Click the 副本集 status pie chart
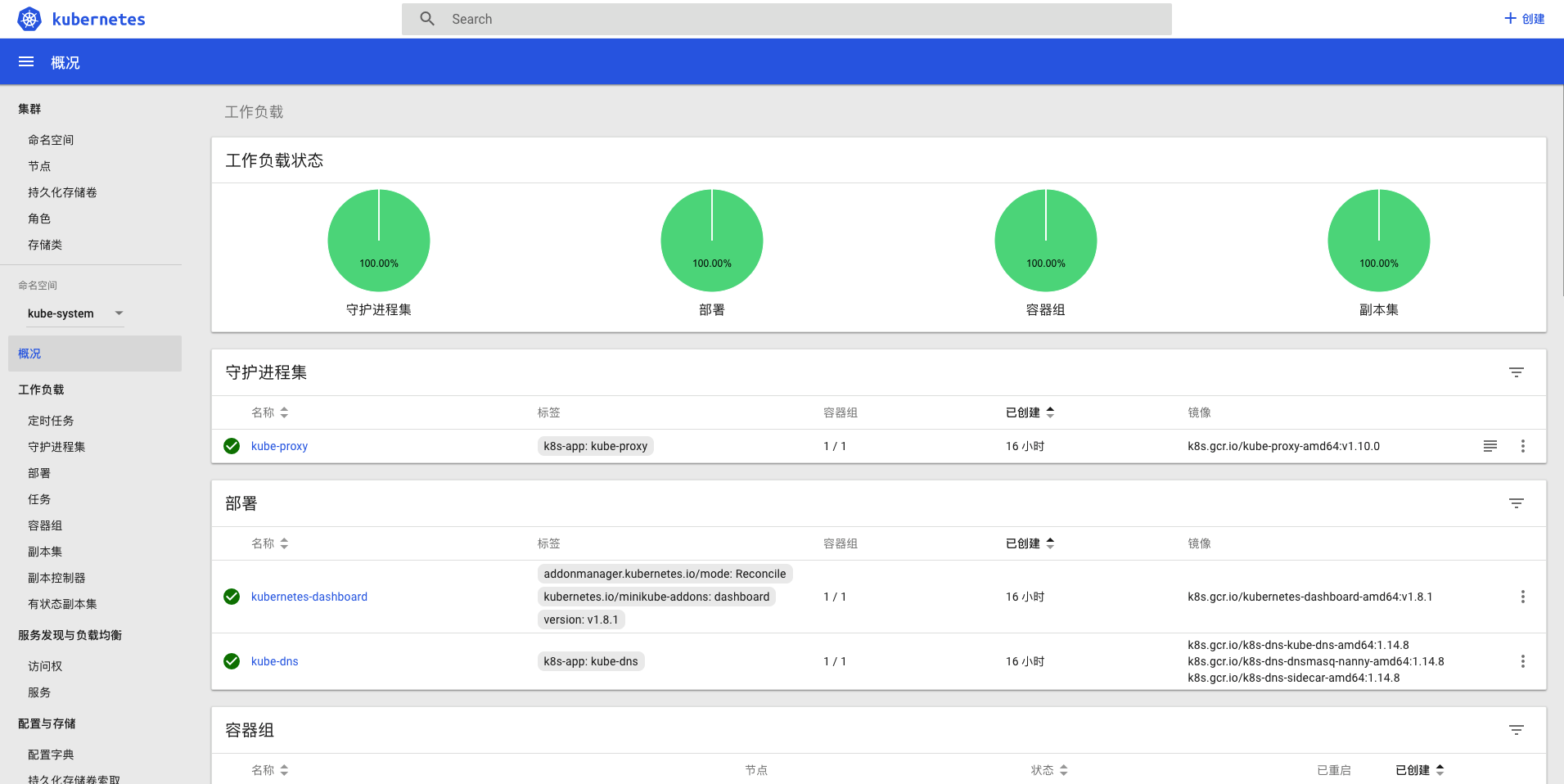The height and width of the screenshot is (784, 1564). coord(1379,241)
